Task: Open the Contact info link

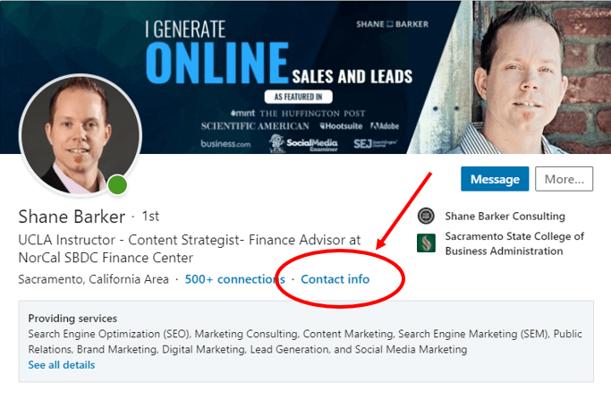Action: [335, 279]
